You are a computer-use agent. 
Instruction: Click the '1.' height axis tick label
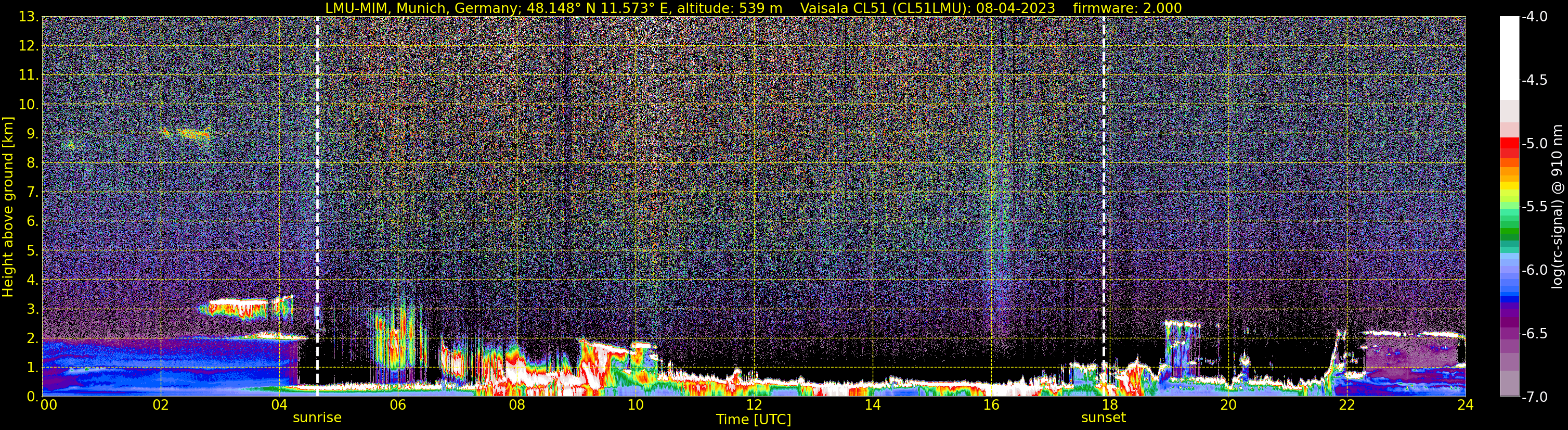click(x=32, y=368)
